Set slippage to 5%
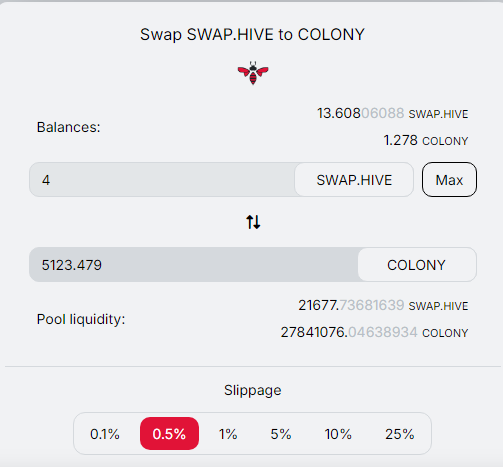 click(281, 434)
